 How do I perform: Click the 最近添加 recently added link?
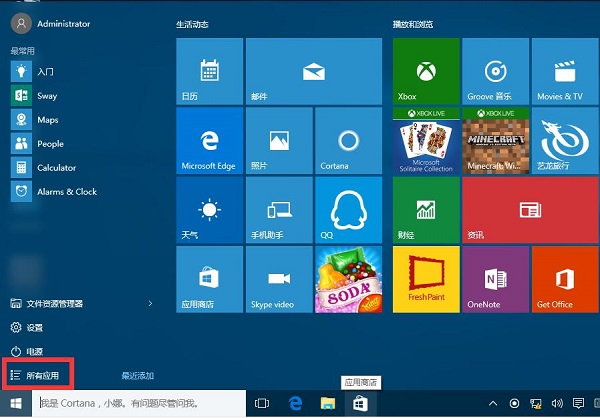point(137,376)
